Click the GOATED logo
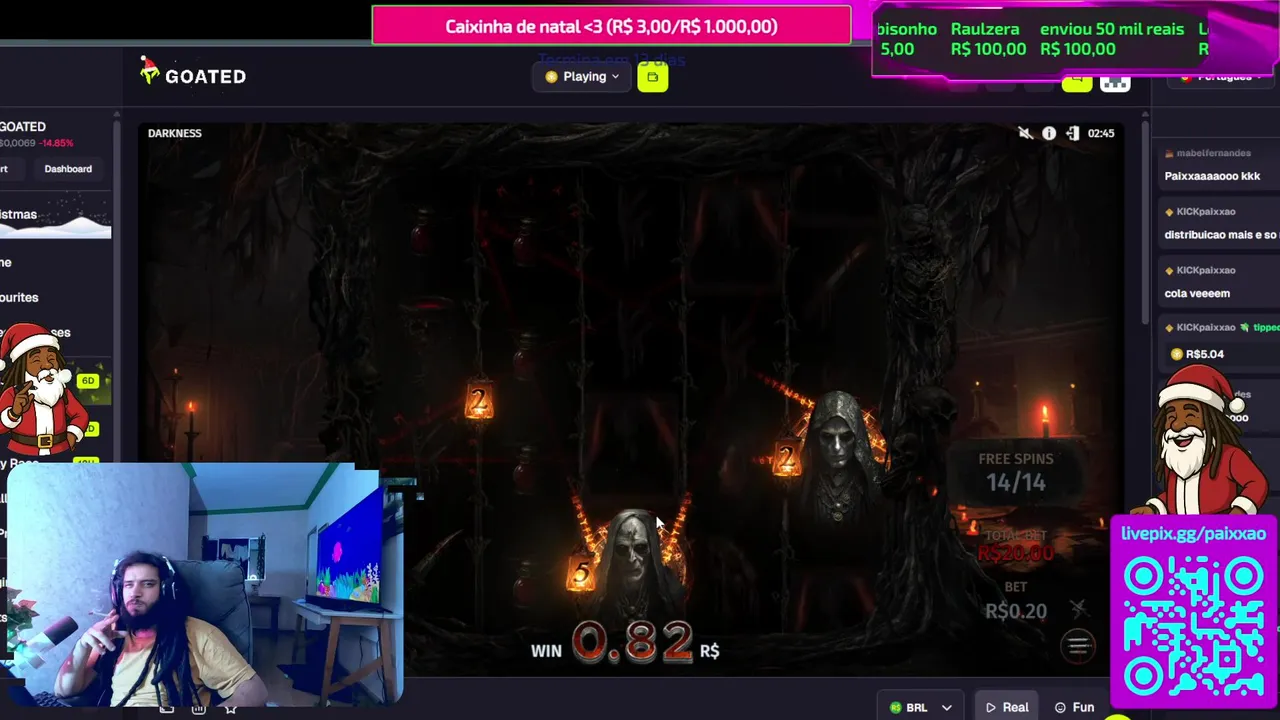This screenshot has height=720, width=1280. tap(193, 72)
